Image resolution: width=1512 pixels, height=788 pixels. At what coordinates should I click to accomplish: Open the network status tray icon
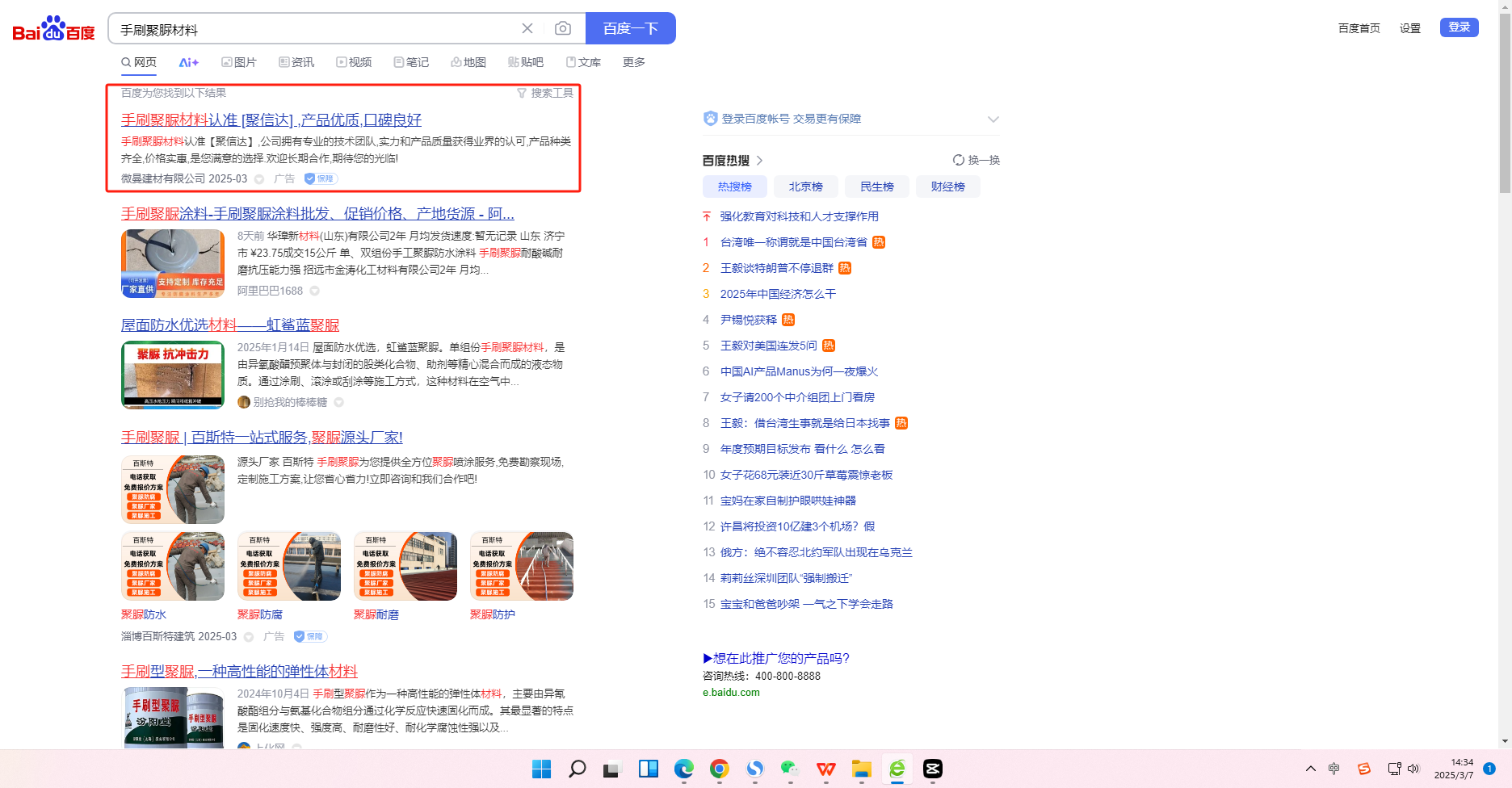click(1394, 769)
